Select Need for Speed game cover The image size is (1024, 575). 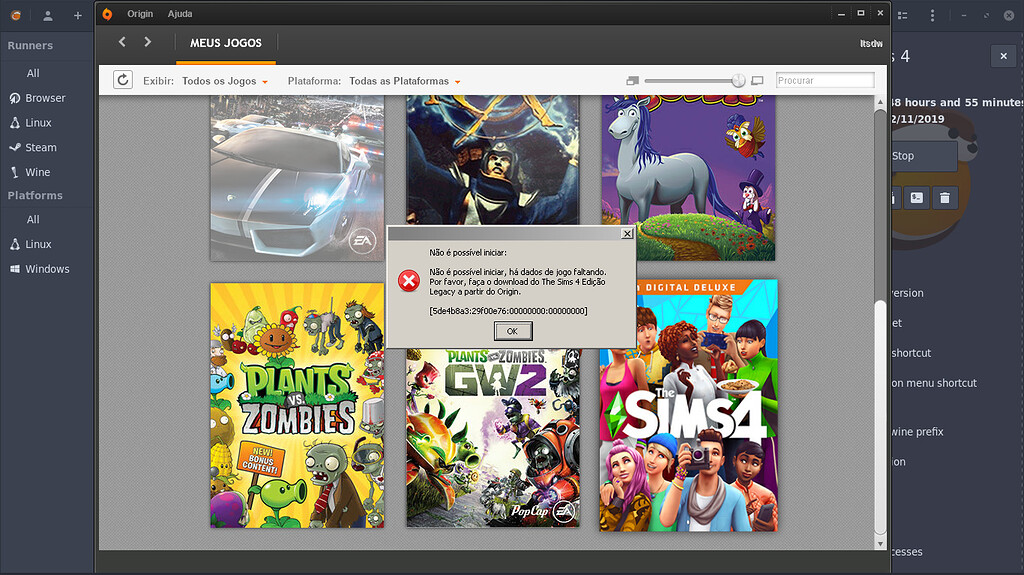click(297, 178)
